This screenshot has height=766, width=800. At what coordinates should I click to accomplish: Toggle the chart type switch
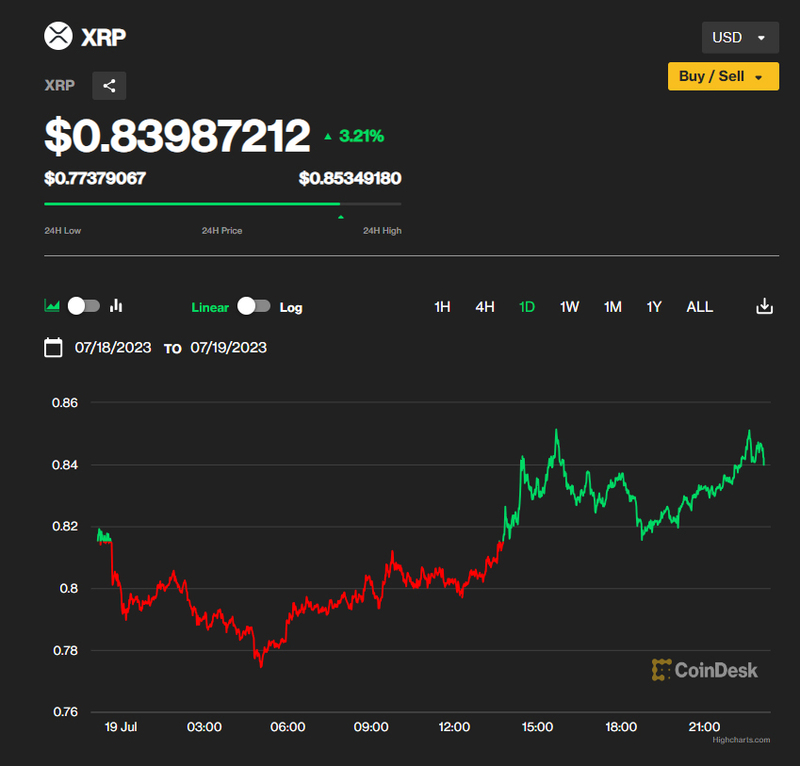[84, 306]
